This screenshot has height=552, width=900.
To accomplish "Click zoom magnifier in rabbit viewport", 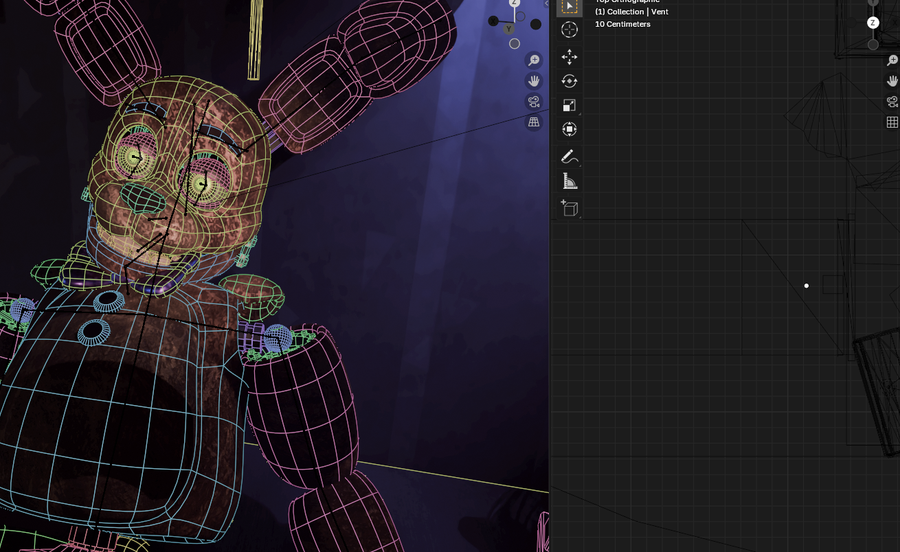I will pyautogui.click(x=534, y=60).
